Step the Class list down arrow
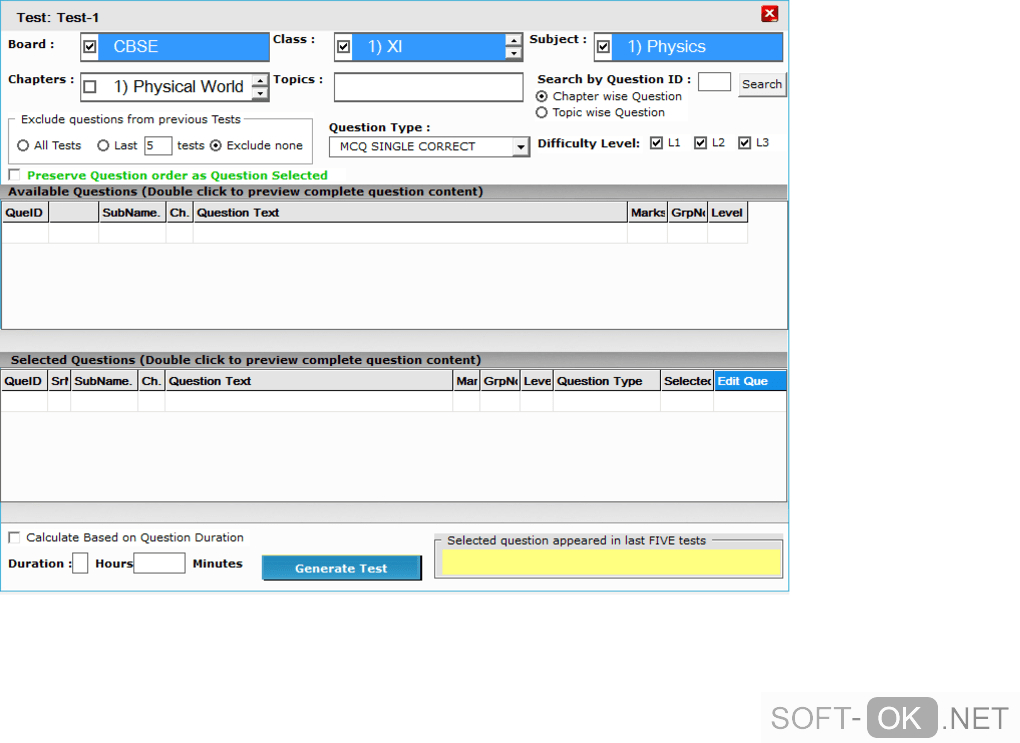This screenshot has height=743, width=1020. tap(513, 53)
